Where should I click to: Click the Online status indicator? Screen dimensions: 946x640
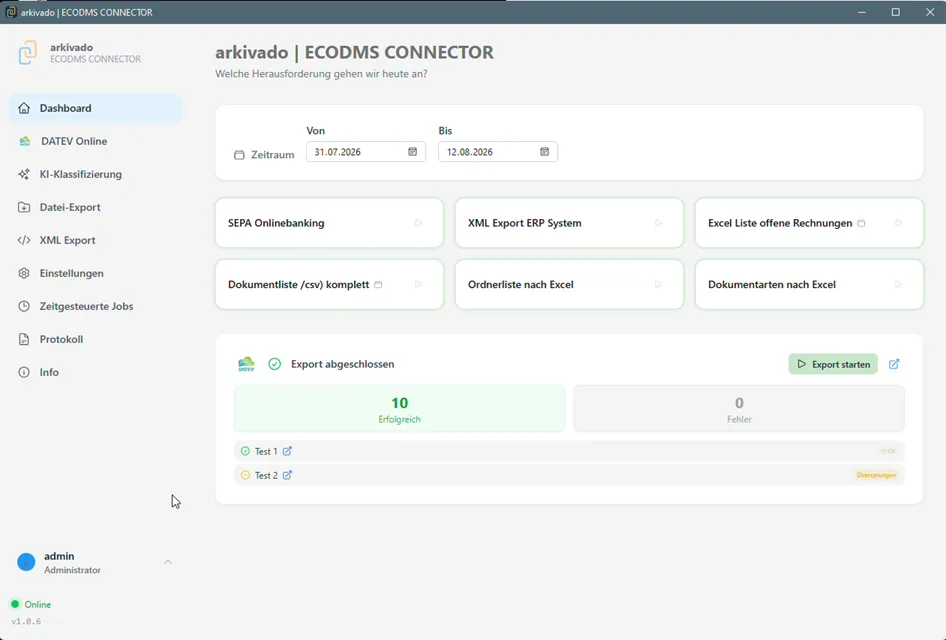tap(31, 604)
